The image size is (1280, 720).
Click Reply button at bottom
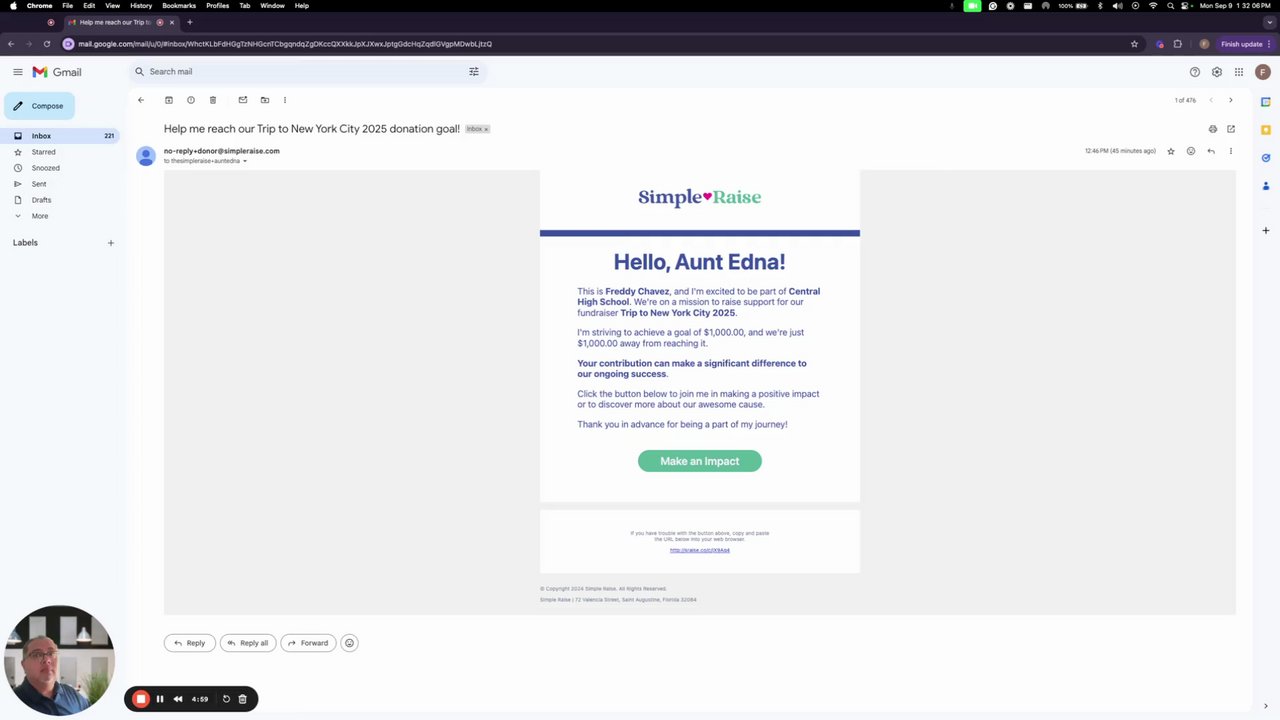[x=189, y=643]
